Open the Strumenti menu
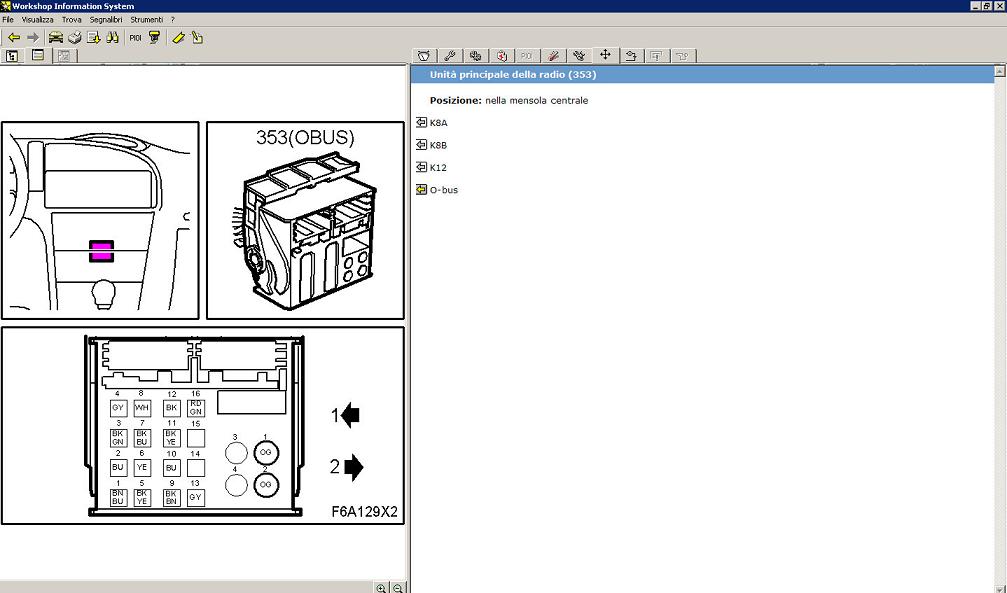The width and height of the screenshot is (1007, 593). (146, 20)
